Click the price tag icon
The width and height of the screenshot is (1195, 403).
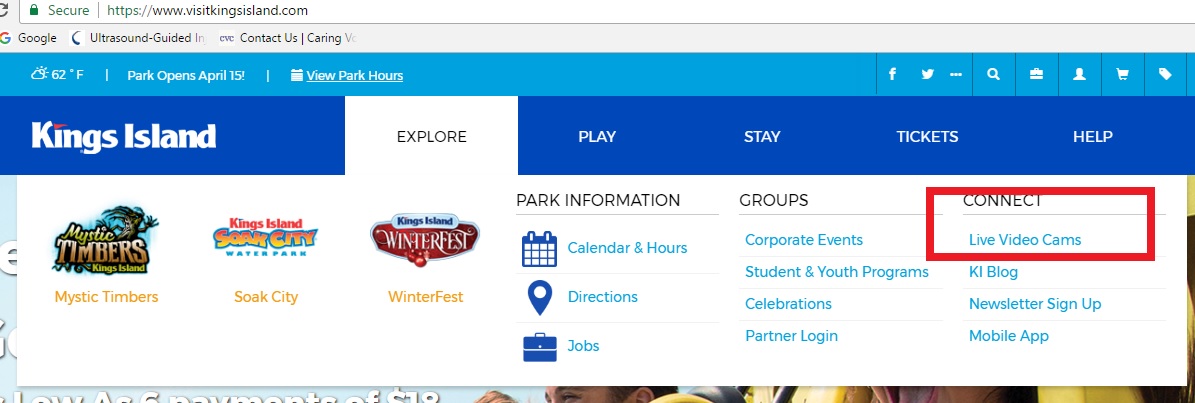pos(1165,75)
